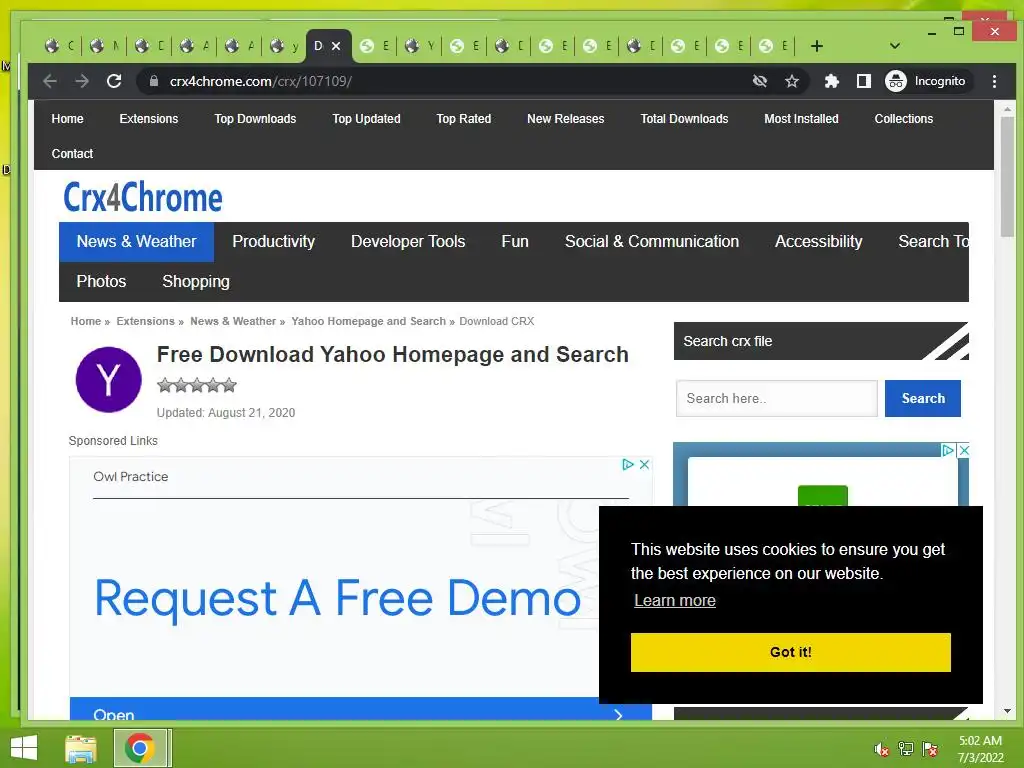The height and width of the screenshot is (768, 1024).
Task: Select the Productivity category
Action: [x=274, y=242]
